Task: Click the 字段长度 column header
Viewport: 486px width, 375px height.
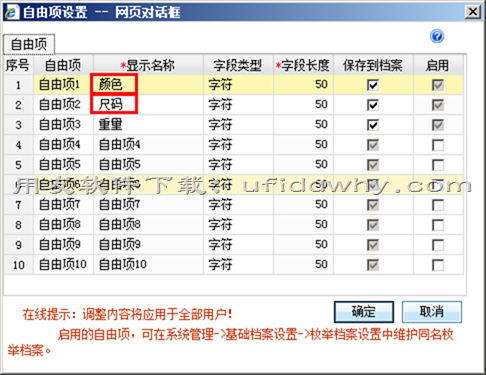Action: [x=303, y=65]
